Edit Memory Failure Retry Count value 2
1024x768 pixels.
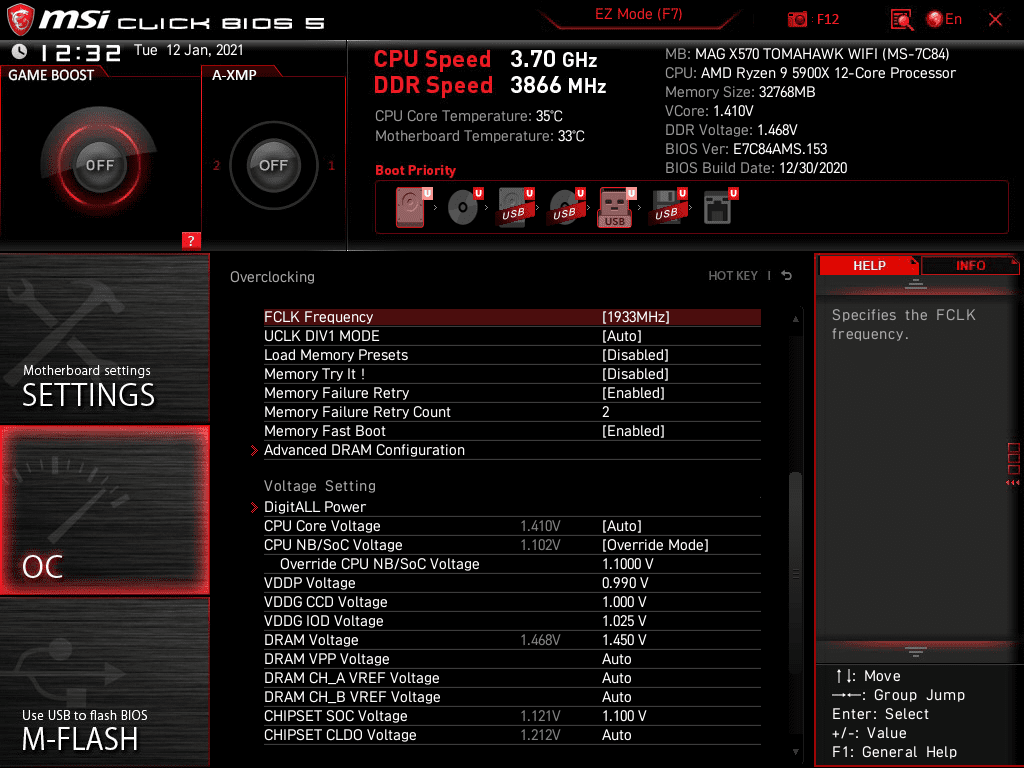[512, 412]
